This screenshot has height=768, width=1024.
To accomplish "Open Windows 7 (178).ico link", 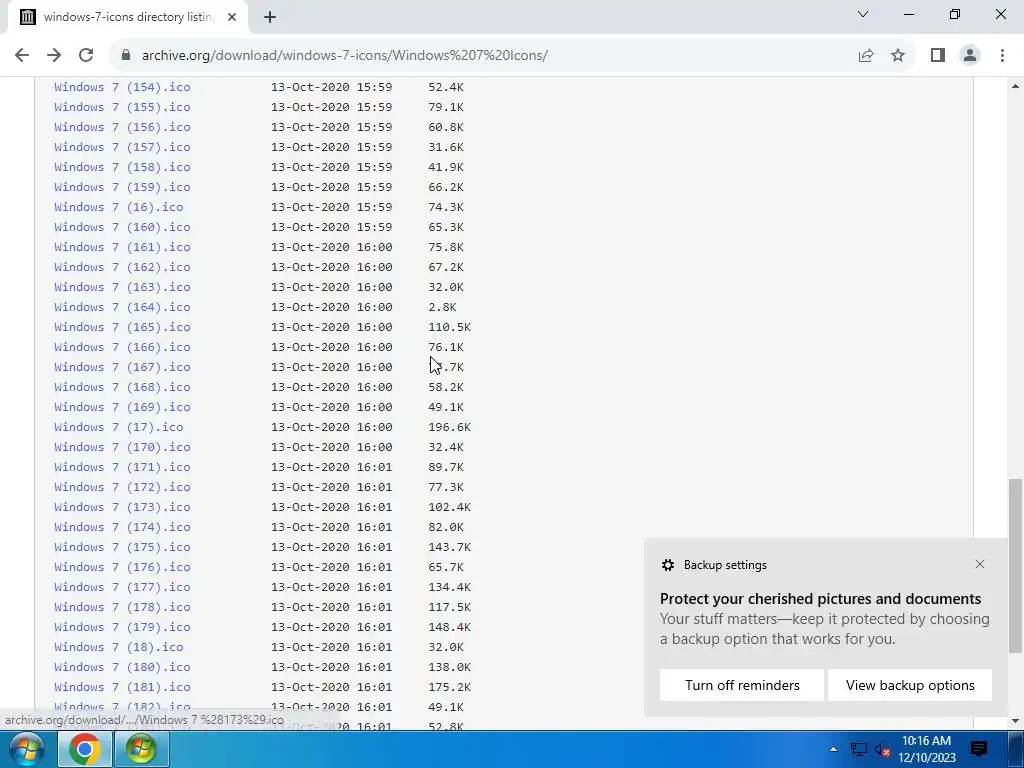I will pyautogui.click(x=122, y=607).
